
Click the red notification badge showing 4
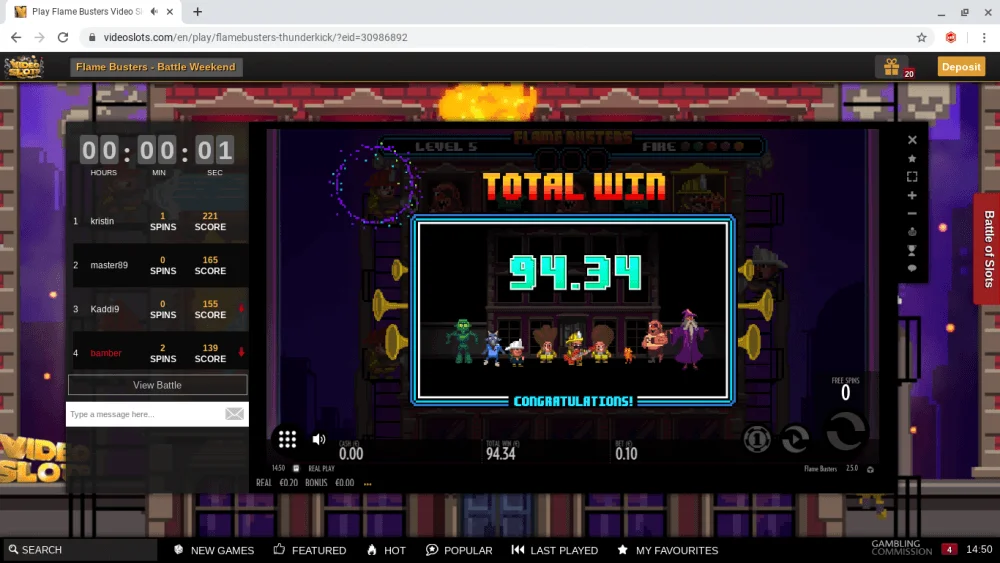point(949,550)
